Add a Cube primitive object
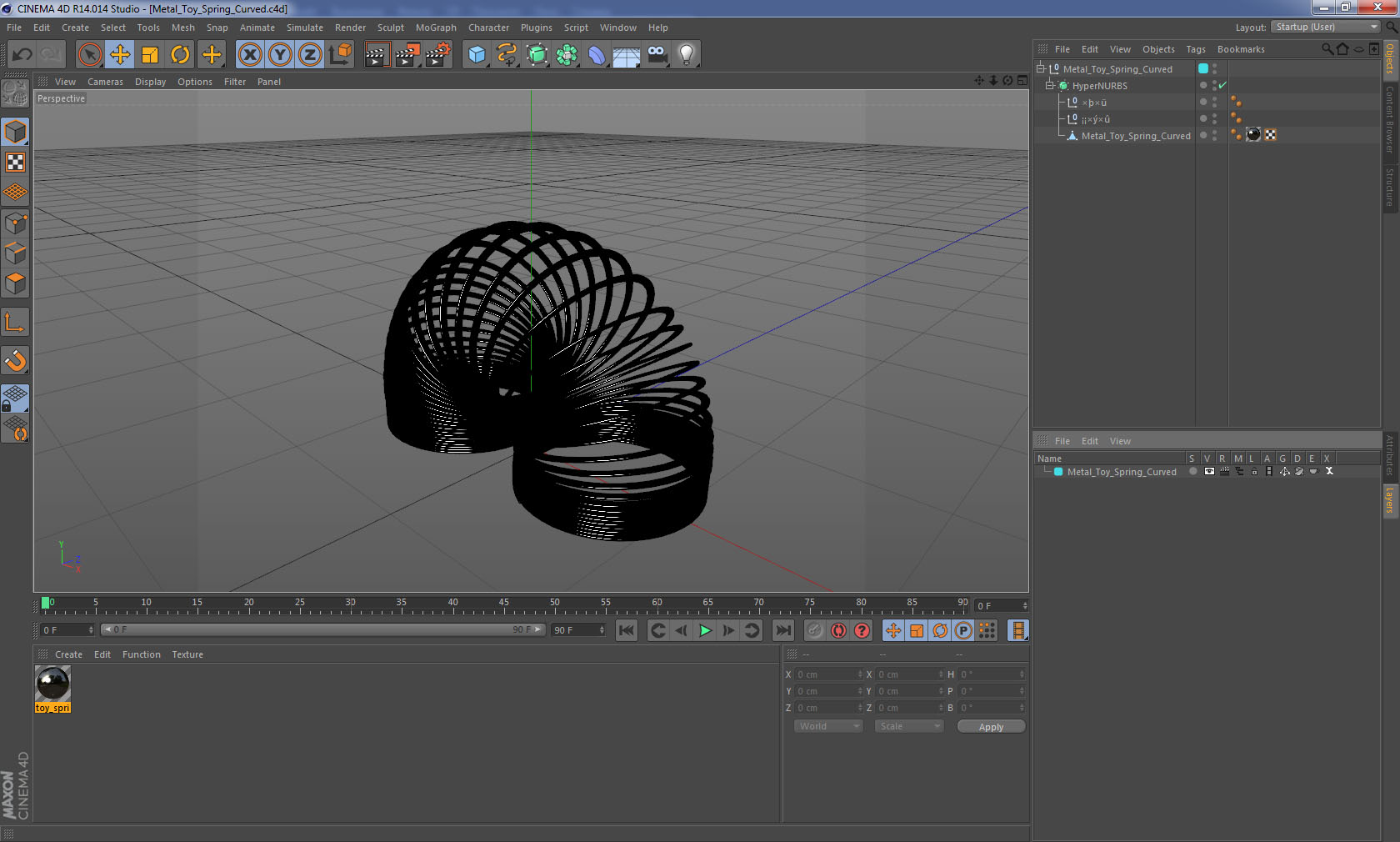 pos(477,55)
